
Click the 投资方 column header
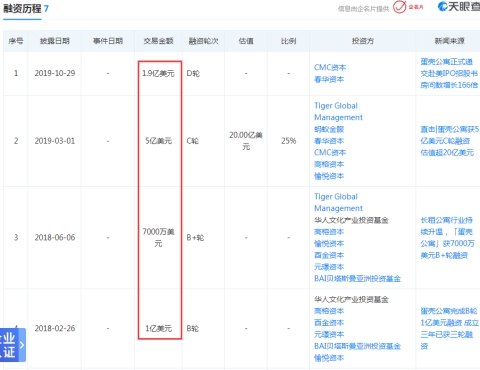(x=363, y=41)
